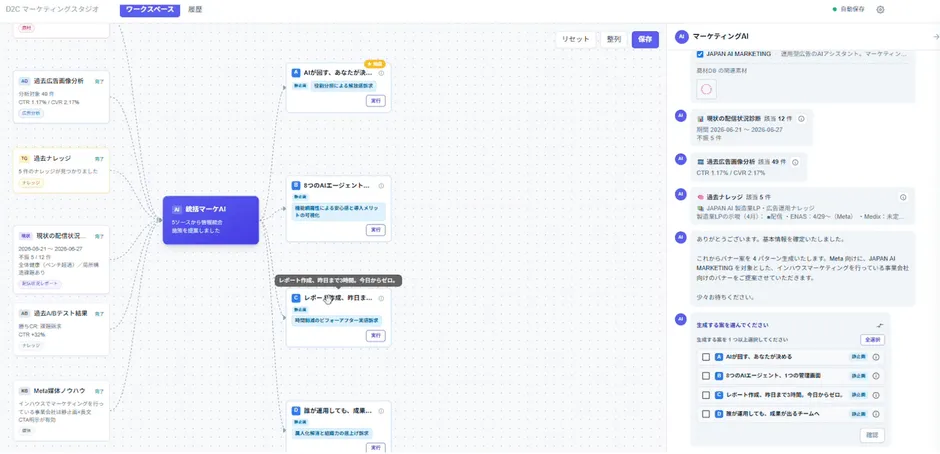The height and width of the screenshot is (454, 940).
Task: Collapse chat panel with arrow beside マーケティングAI
Action: [936, 37]
